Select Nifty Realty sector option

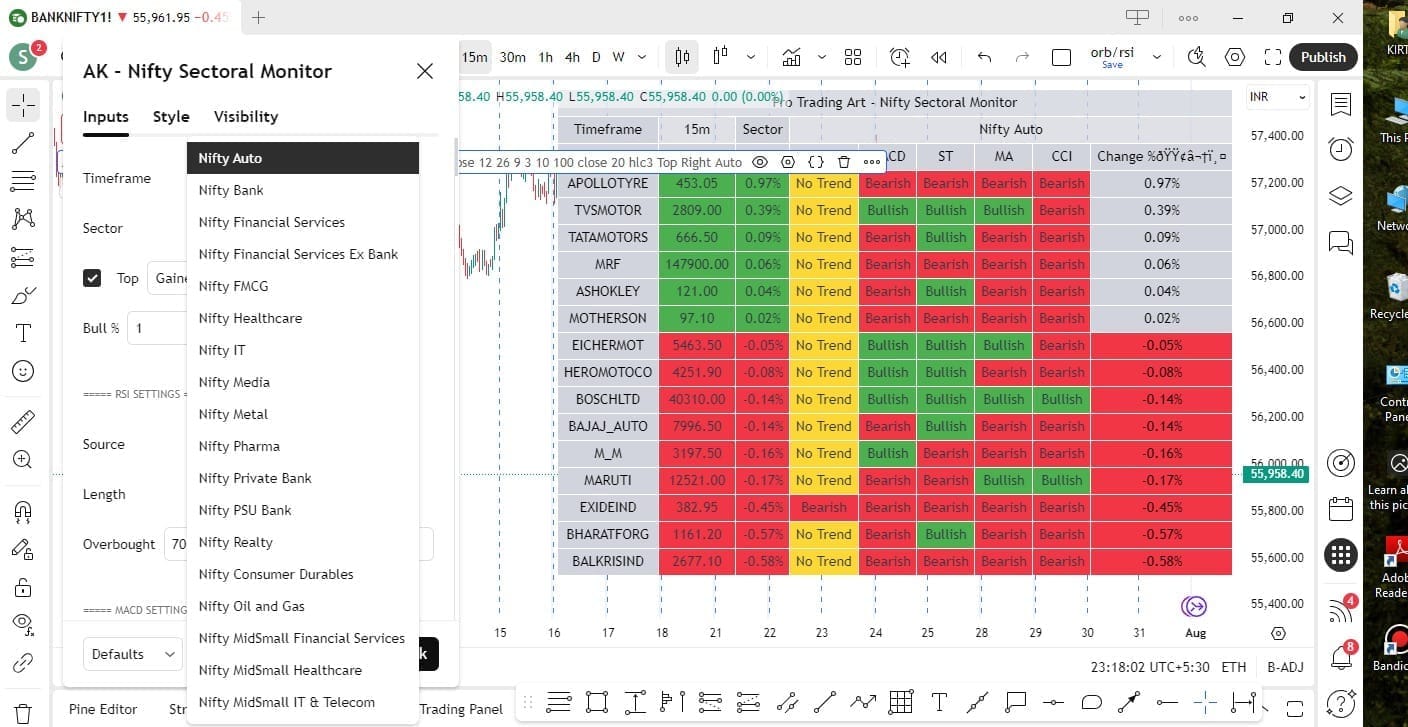point(303,542)
